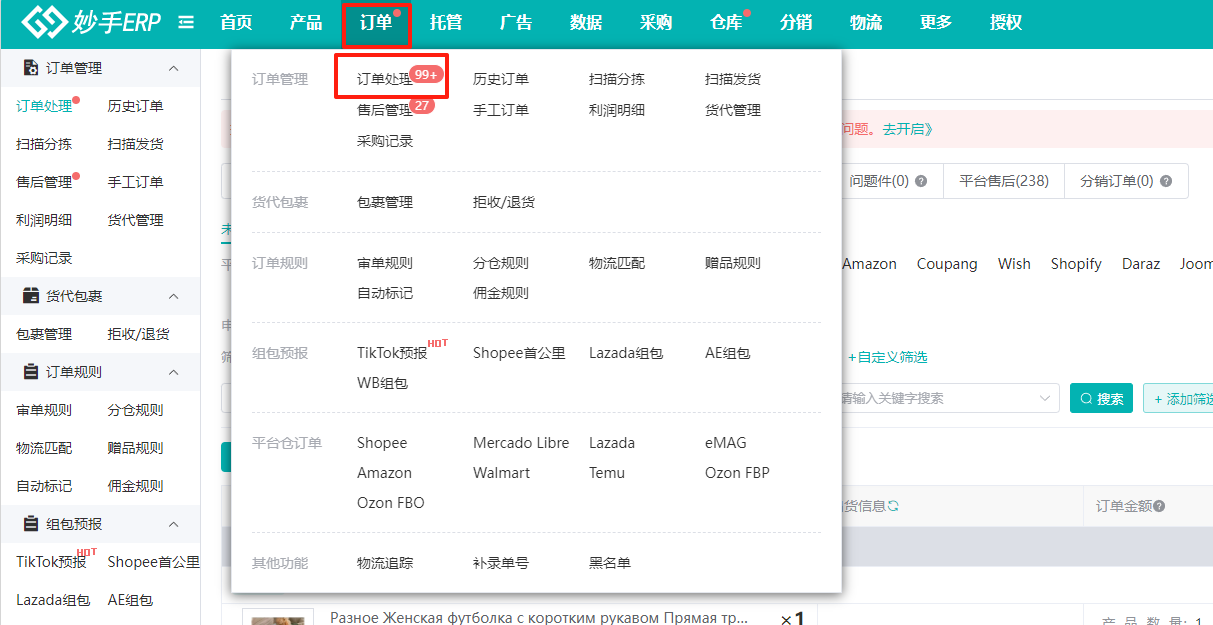Click the 货代包裹 section icon in the sidebar
This screenshot has height=625, width=1213.
30,296
